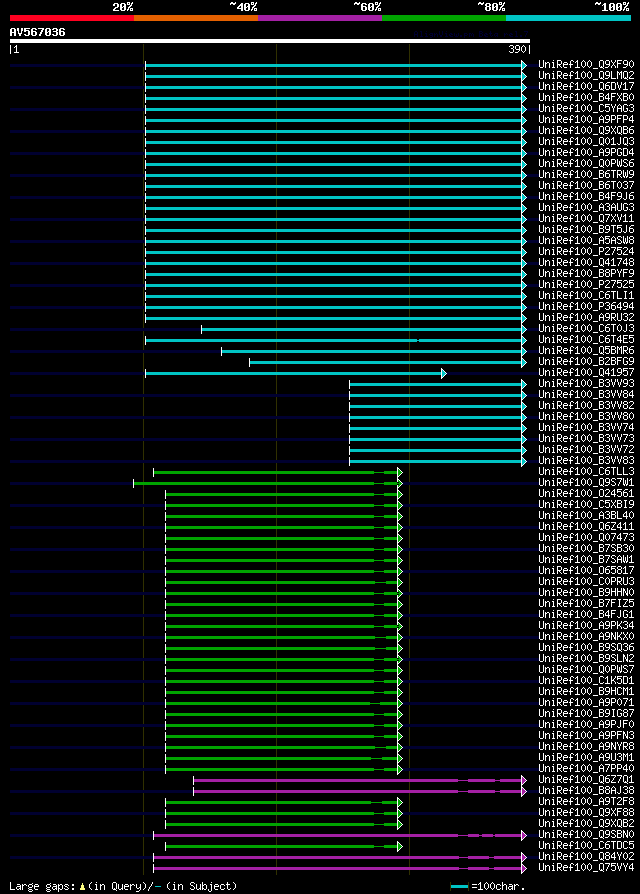This screenshot has height=894, width=640.
Task: Click the cyan alignment bar for UniRef100_Q41957
Action: 296,373
